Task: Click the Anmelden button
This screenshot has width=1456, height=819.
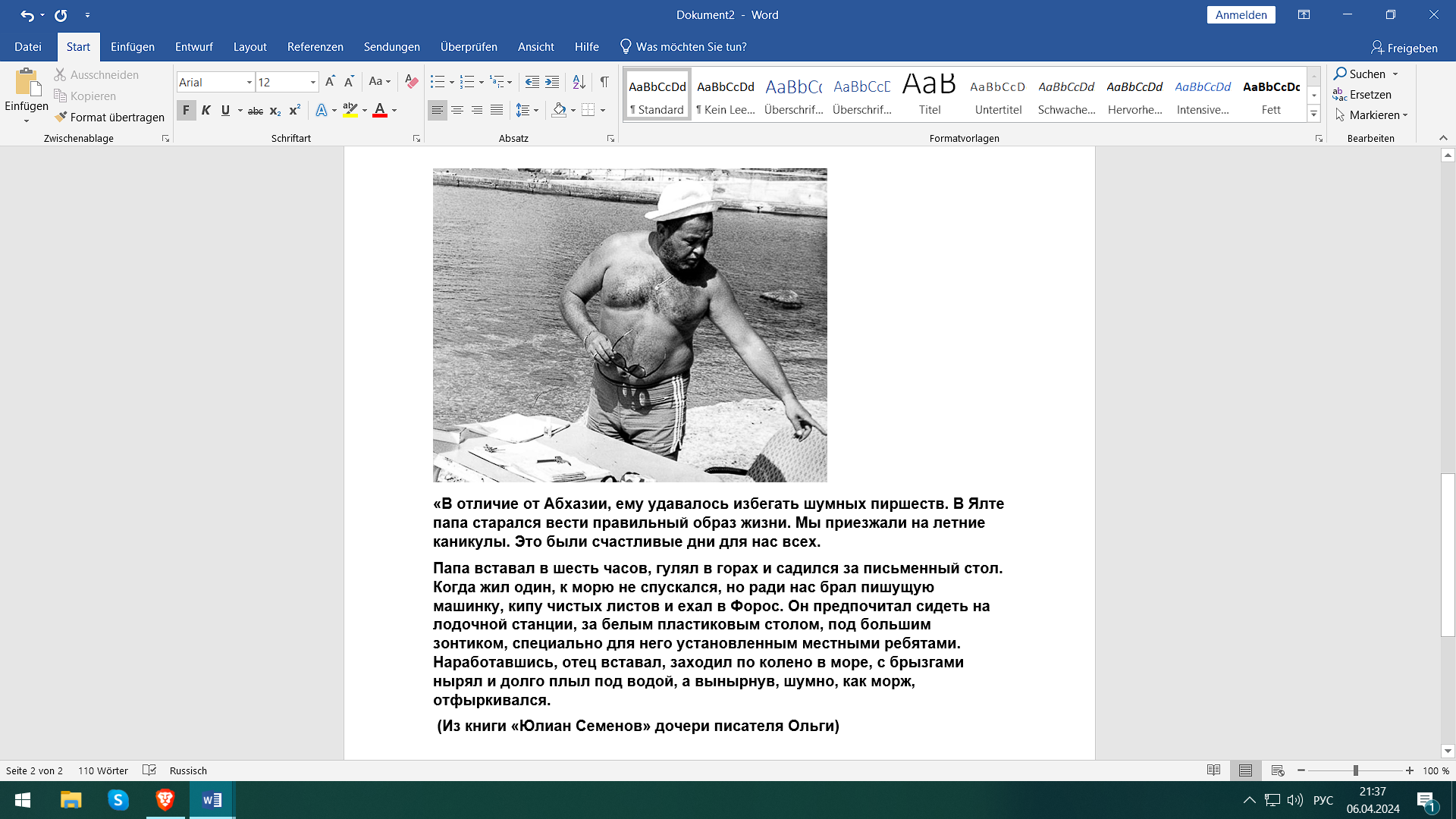Action: point(1241,15)
